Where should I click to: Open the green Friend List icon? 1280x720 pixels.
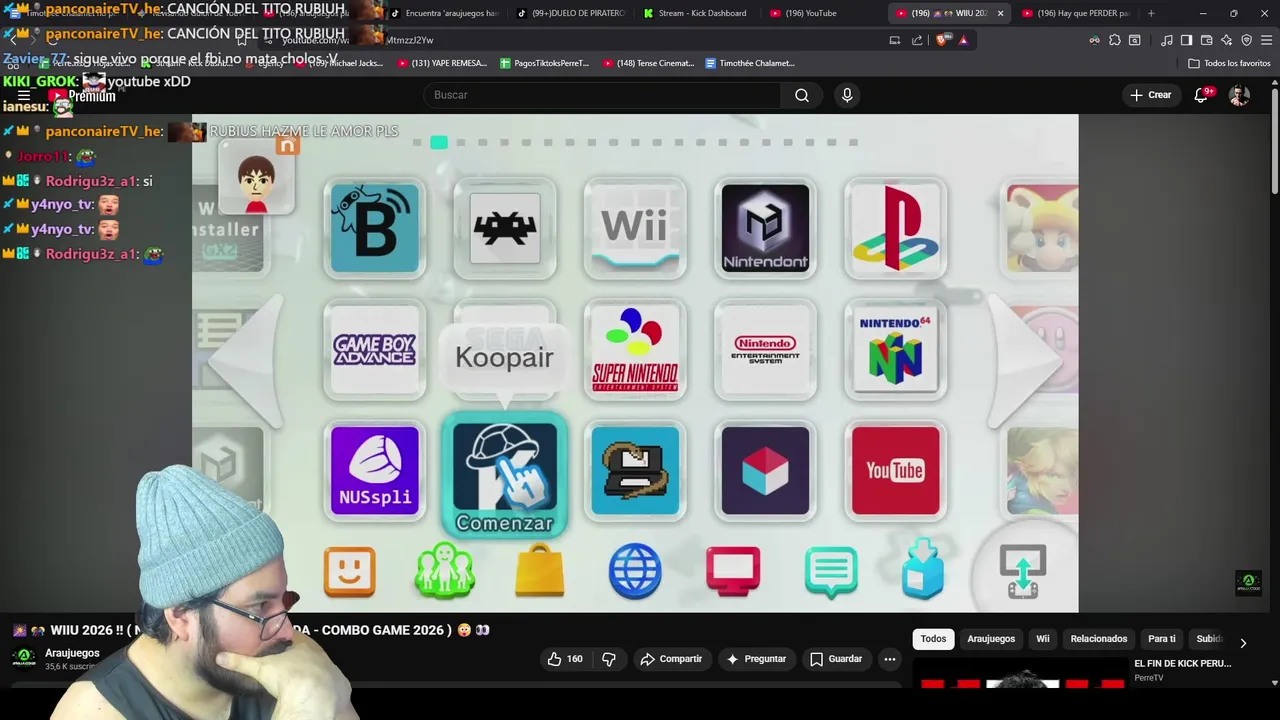(445, 572)
